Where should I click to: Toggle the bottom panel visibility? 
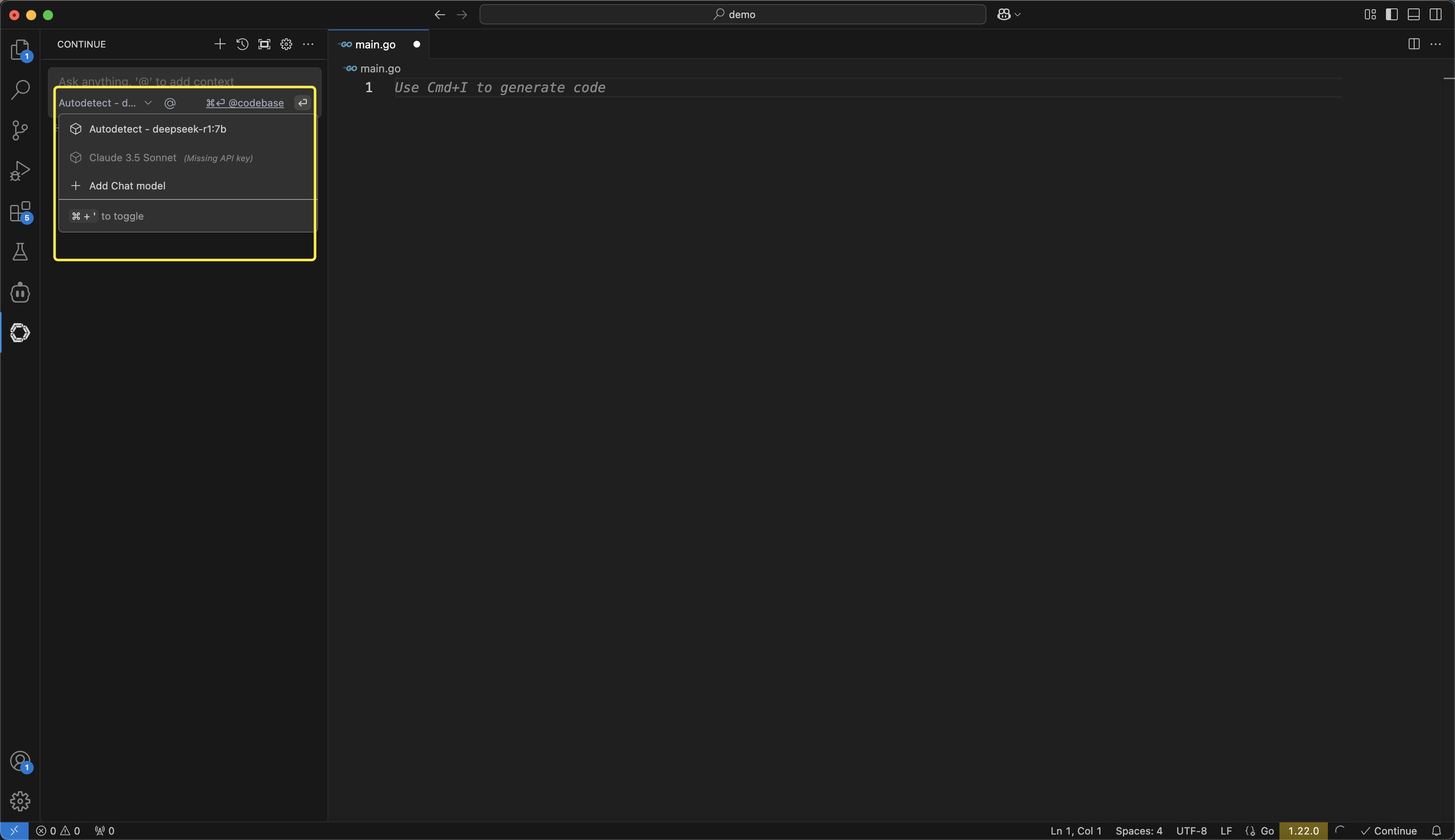1413,14
